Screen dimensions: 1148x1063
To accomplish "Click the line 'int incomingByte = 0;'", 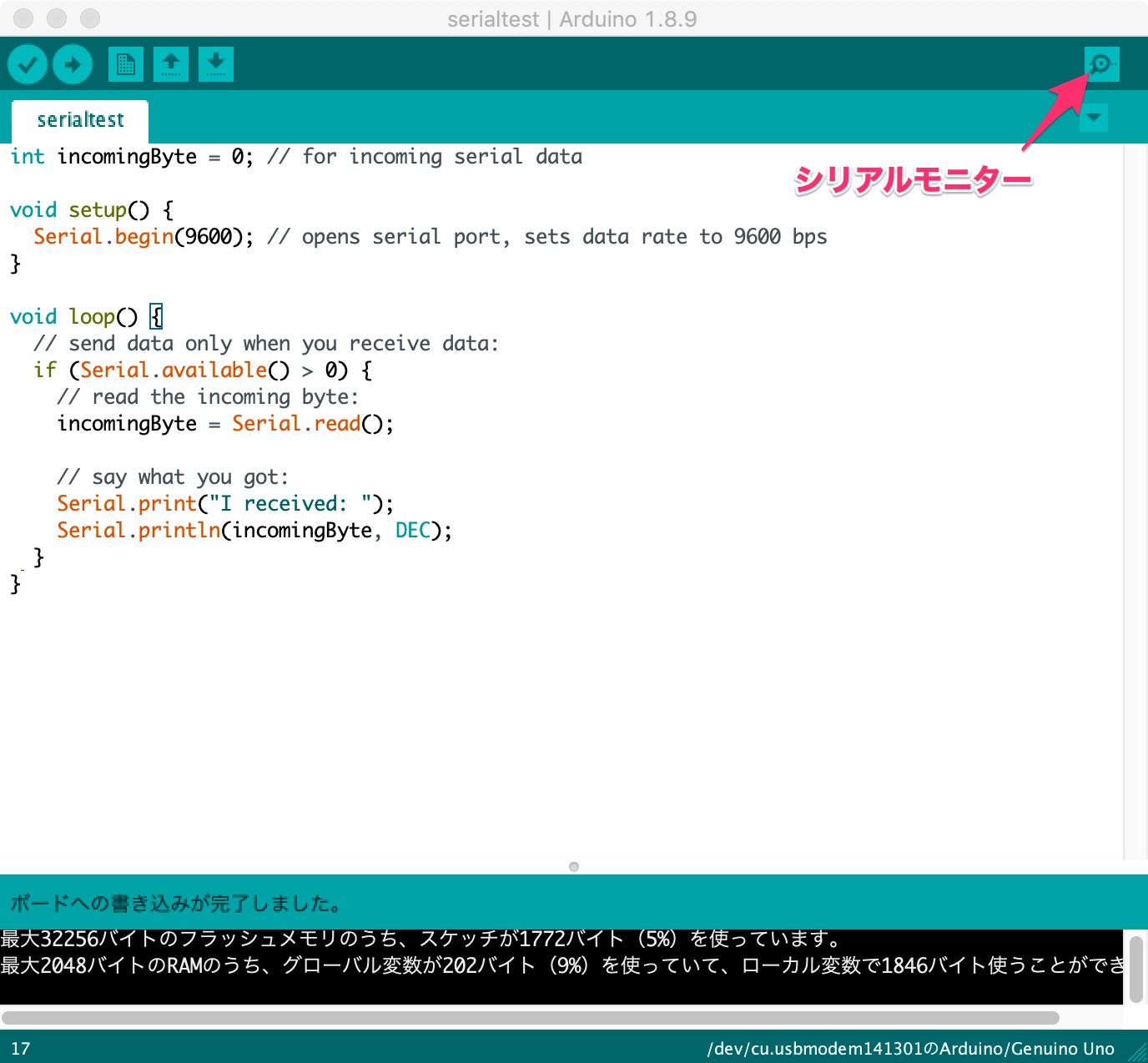I will coord(132,157).
